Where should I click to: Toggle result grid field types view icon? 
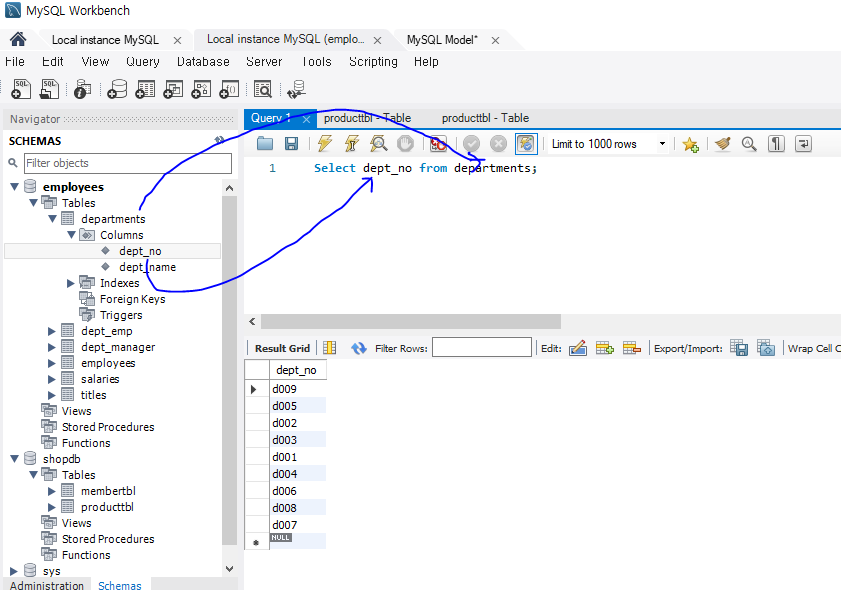click(x=330, y=348)
